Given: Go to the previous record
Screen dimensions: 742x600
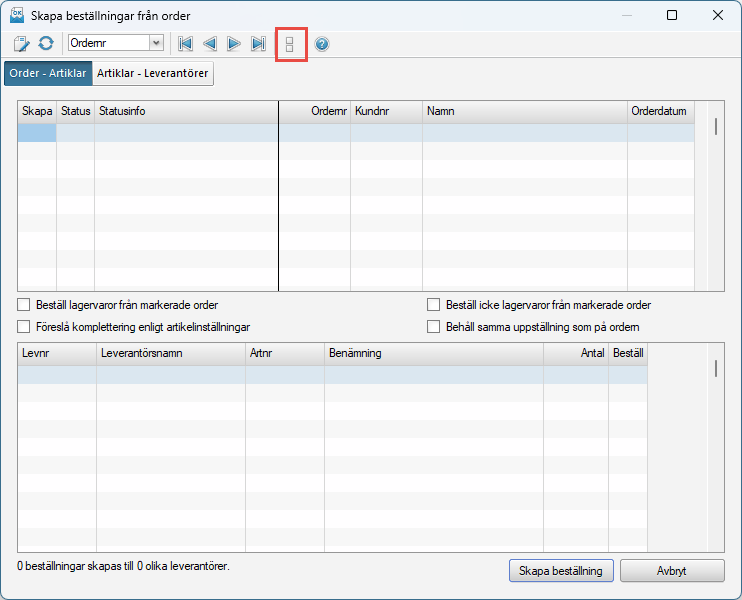Looking at the screenshot, I should click(210, 44).
